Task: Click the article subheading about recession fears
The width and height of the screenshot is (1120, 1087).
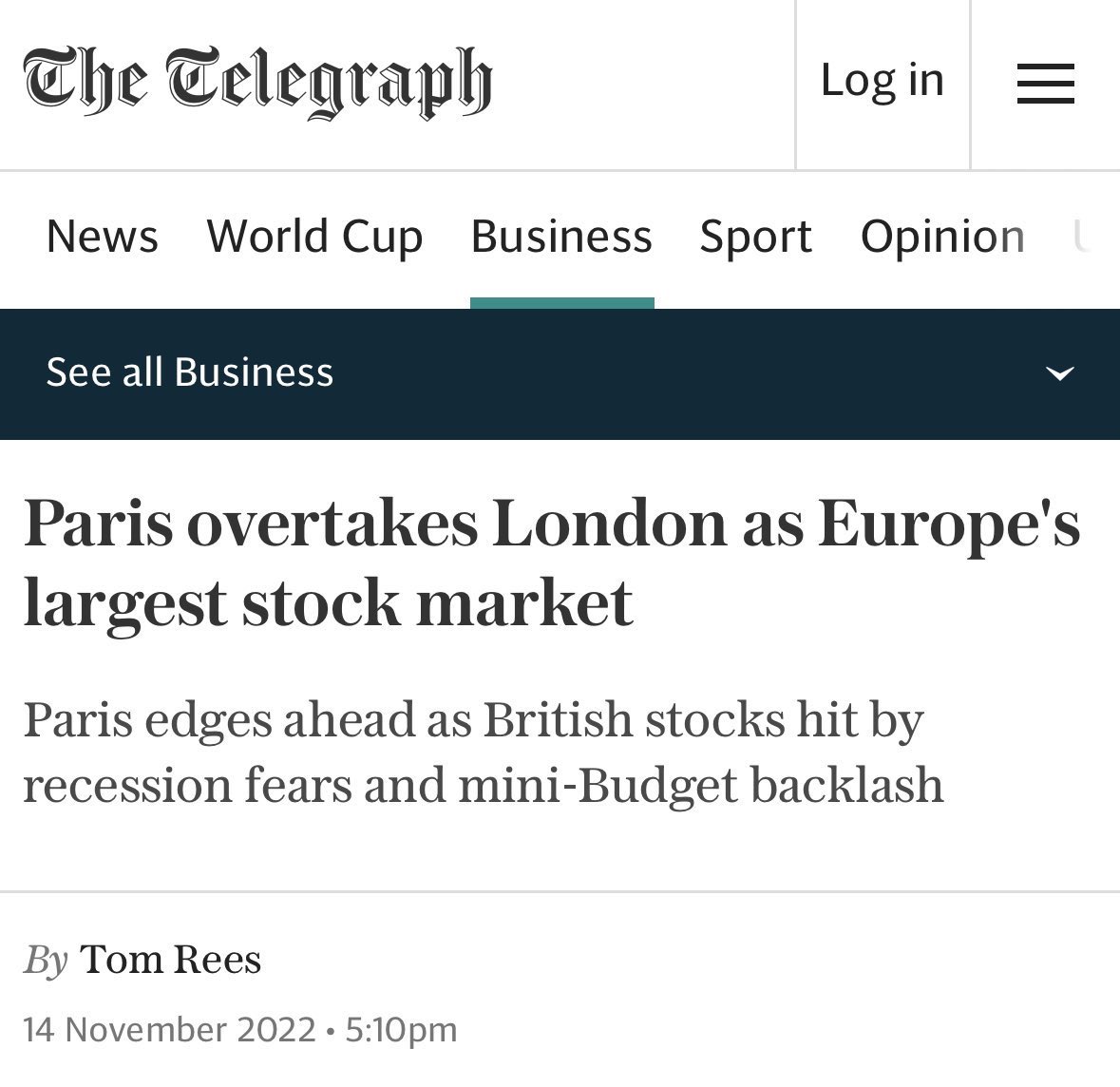Action: (x=484, y=753)
